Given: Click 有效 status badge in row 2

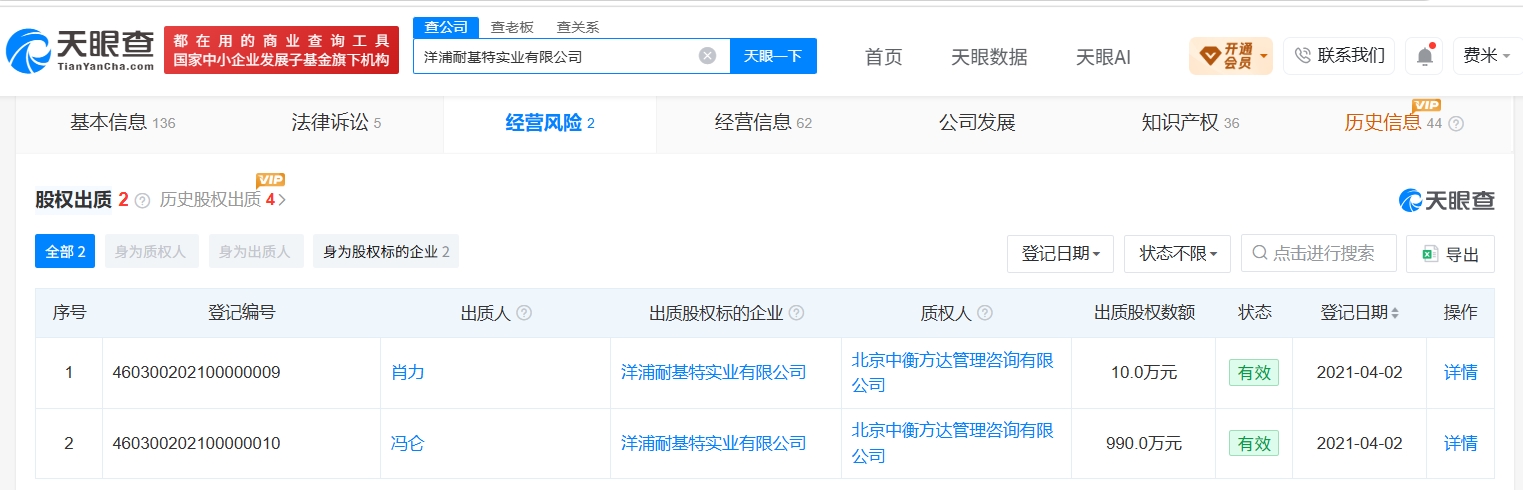Looking at the screenshot, I should [1254, 443].
